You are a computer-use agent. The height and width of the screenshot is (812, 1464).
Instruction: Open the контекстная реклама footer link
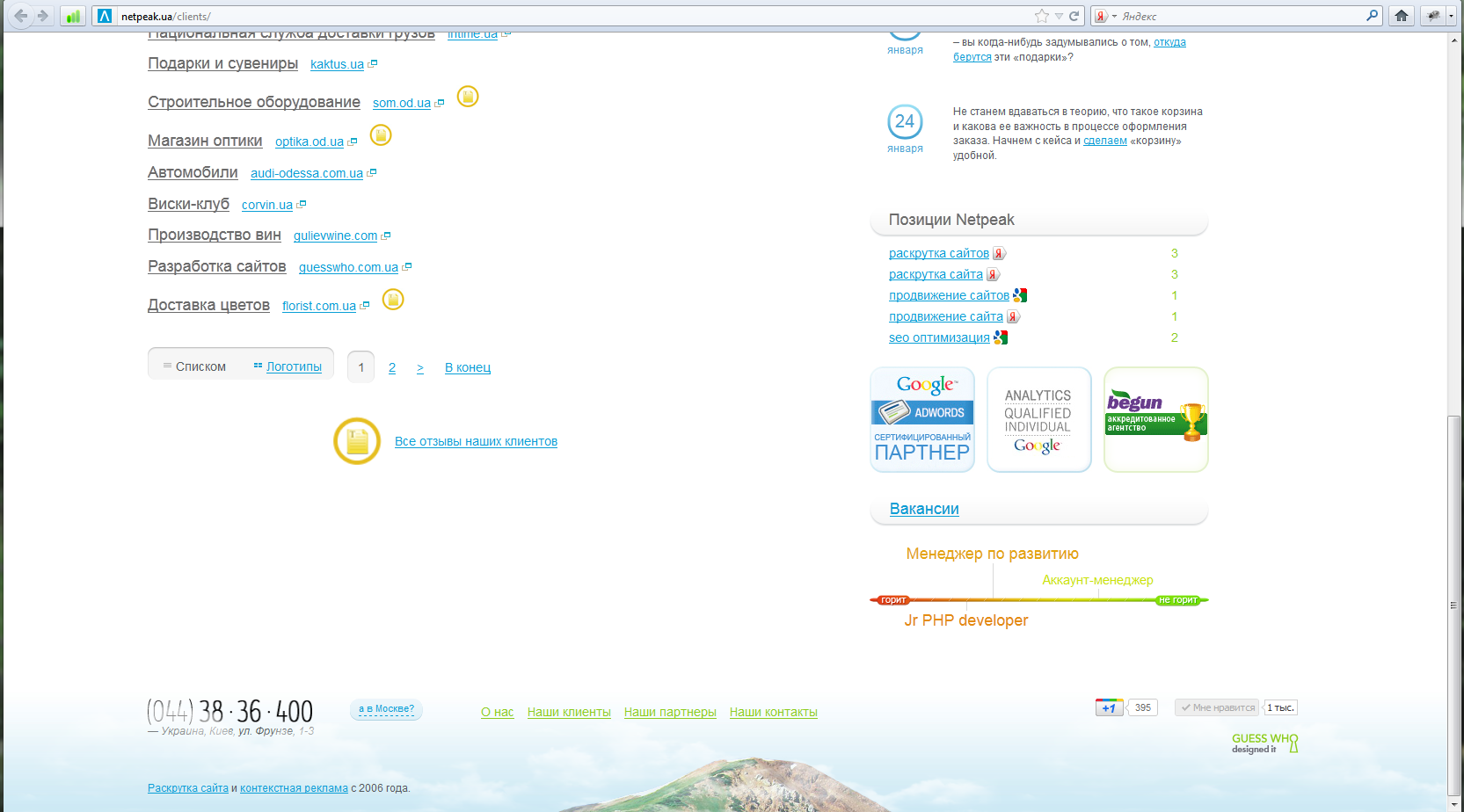[294, 788]
